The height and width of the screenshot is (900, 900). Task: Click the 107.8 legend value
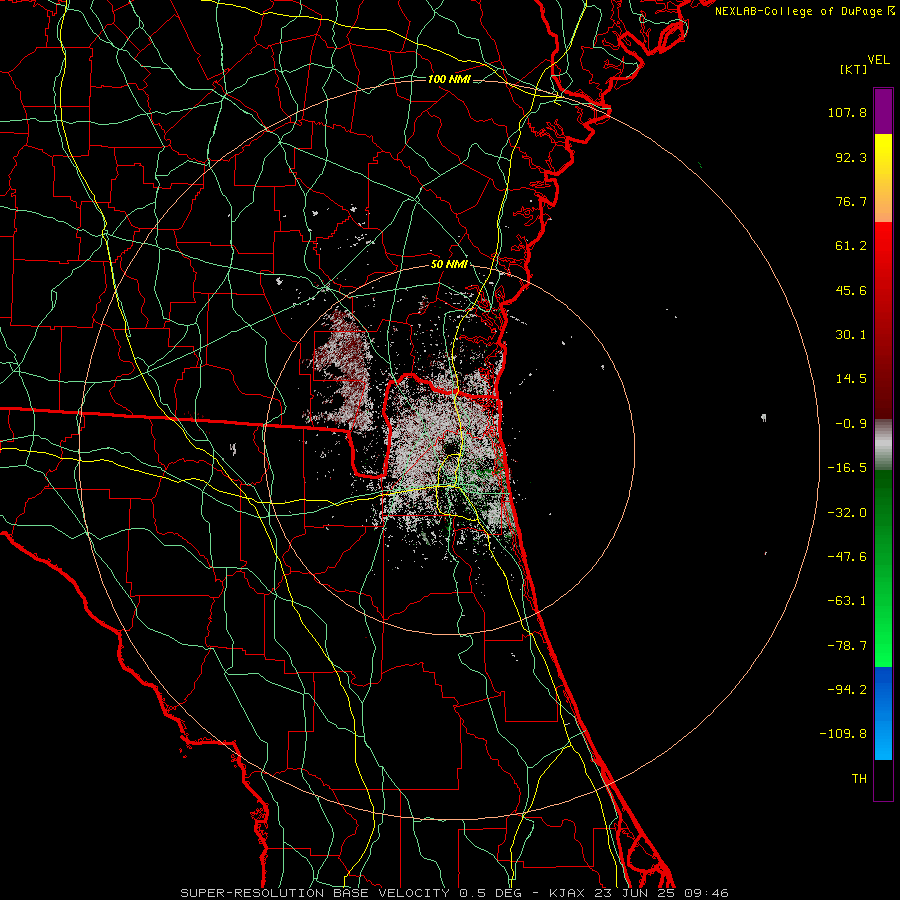[x=847, y=112]
